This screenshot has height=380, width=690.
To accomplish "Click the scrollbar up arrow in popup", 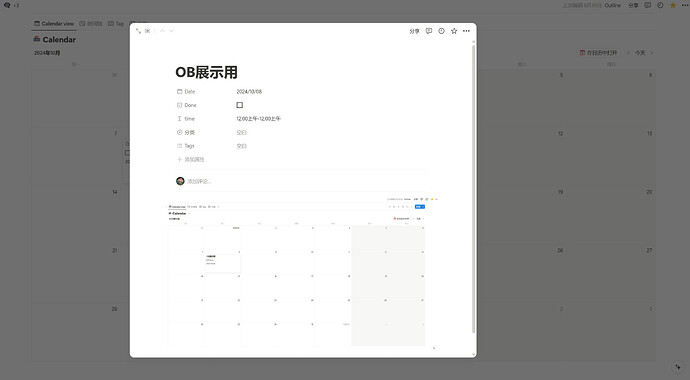I will [473, 41].
